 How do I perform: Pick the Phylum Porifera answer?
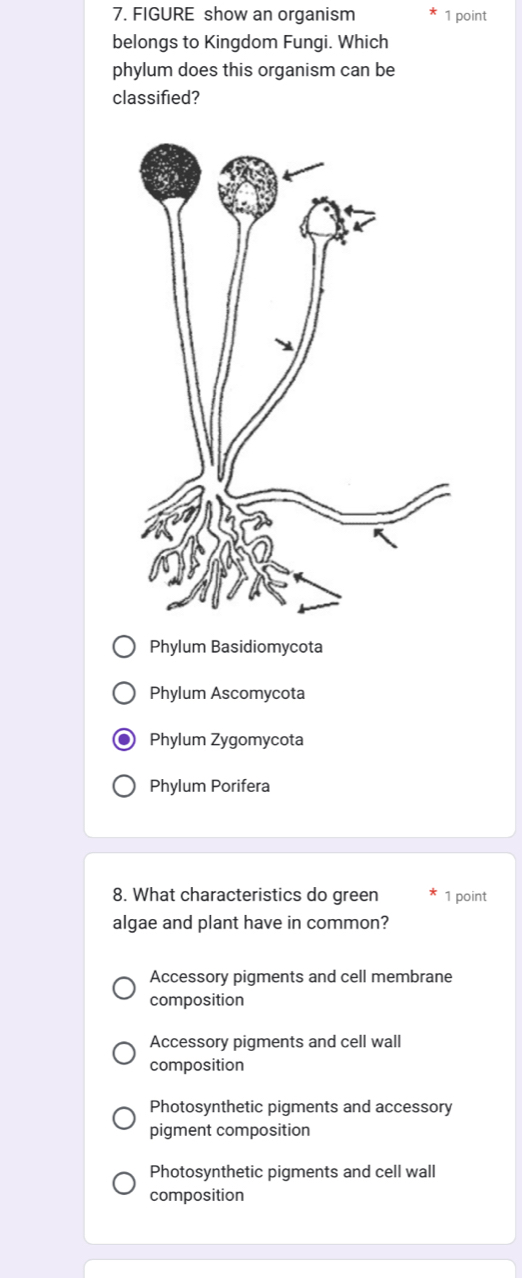coord(124,787)
